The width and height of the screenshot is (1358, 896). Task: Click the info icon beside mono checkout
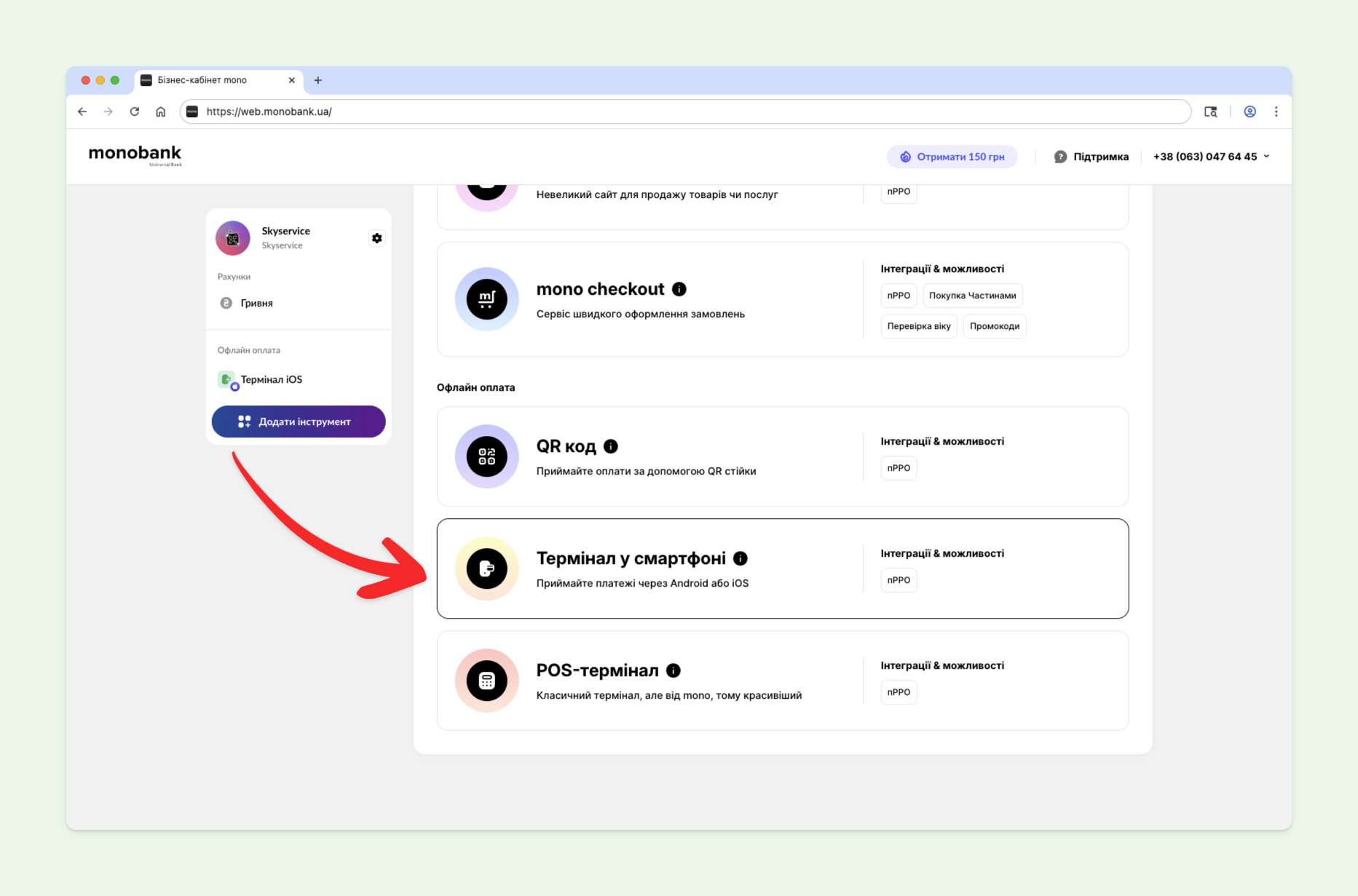point(679,290)
